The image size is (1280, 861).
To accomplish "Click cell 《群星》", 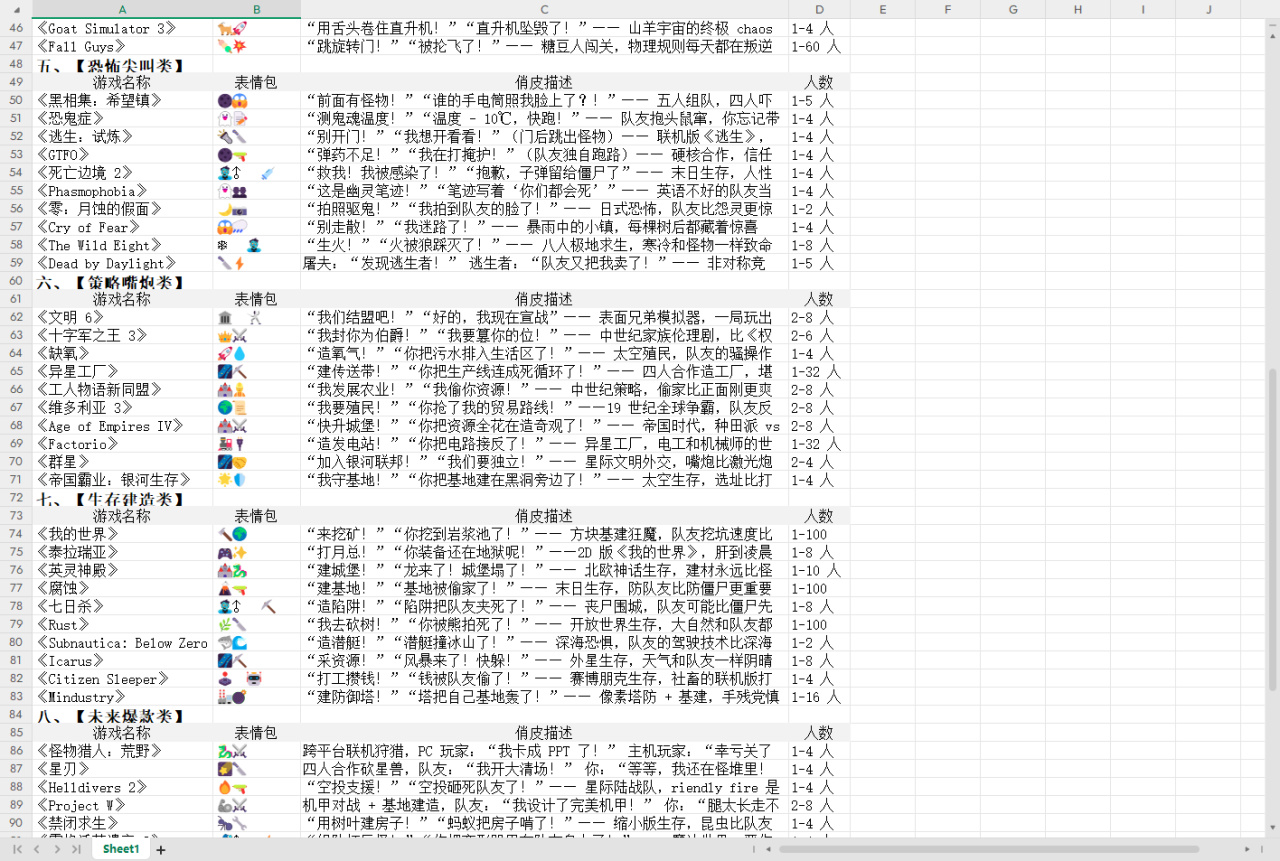I will [x=122, y=462].
